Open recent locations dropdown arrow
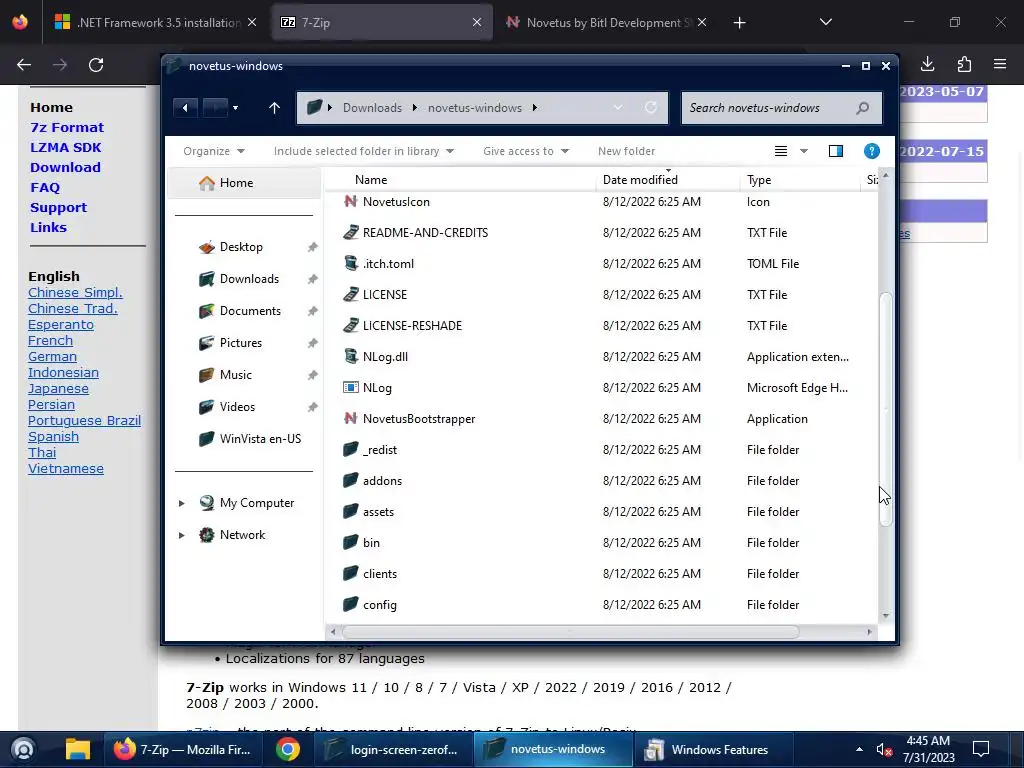 [x=236, y=108]
